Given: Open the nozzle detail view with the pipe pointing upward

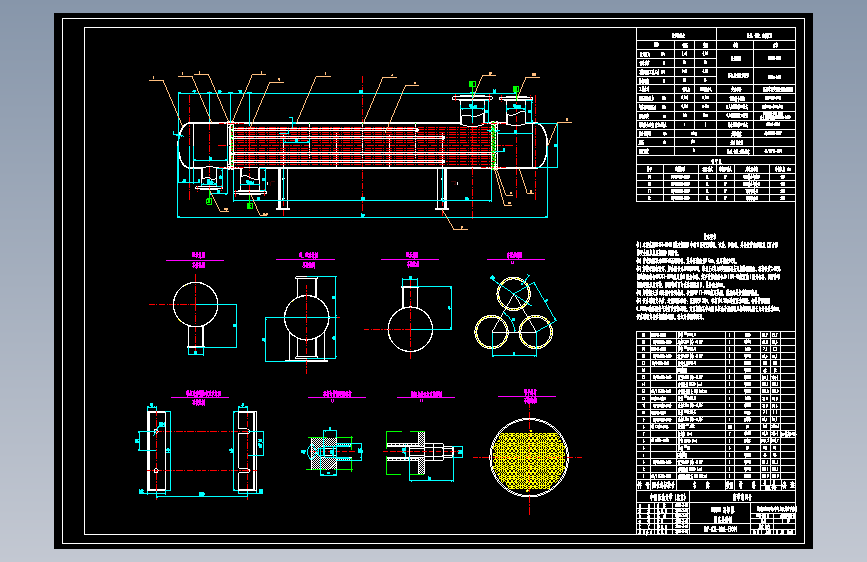Looking at the screenshot, I should pos(410,317).
